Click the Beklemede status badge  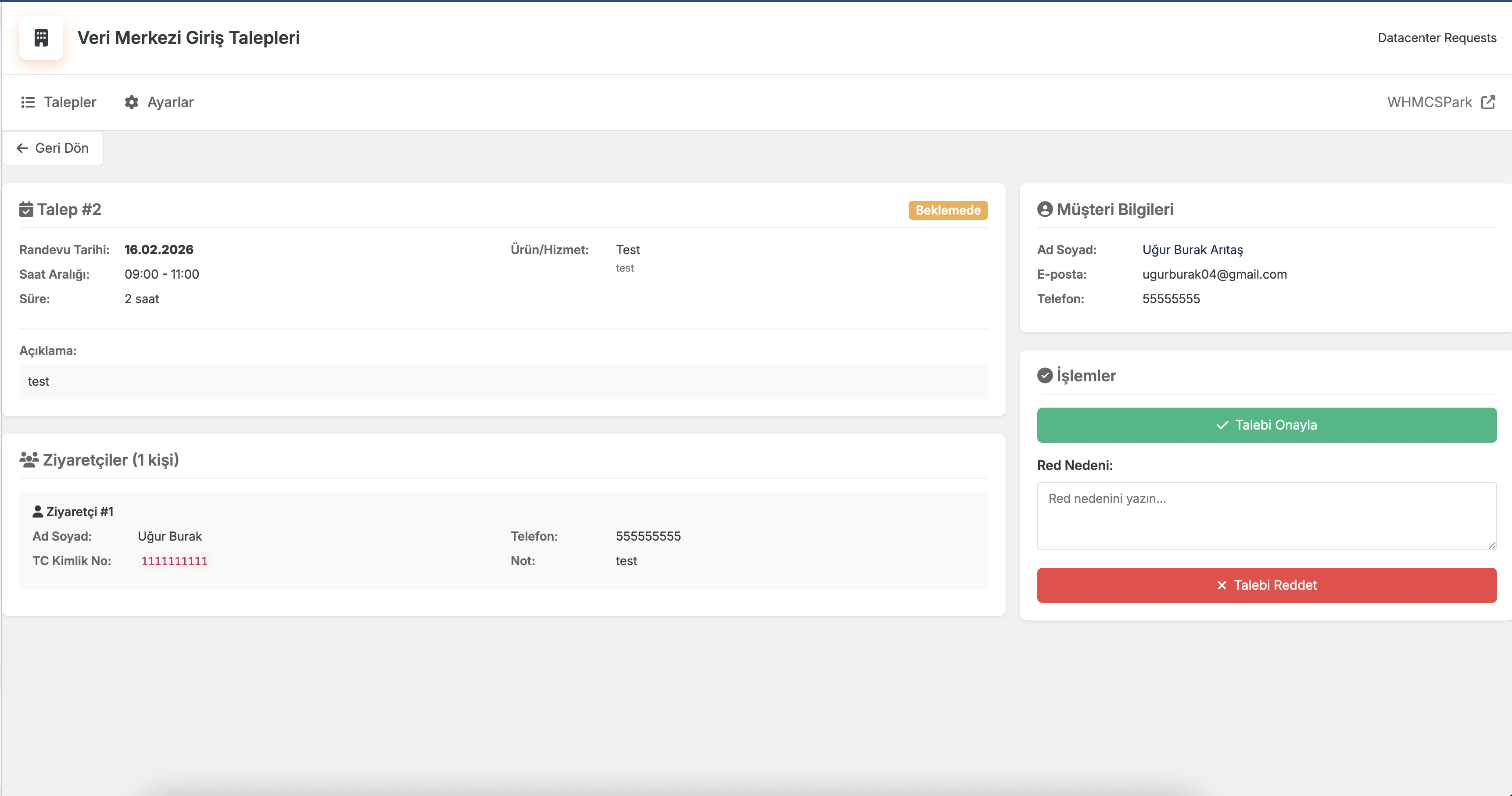pos(948,210)
